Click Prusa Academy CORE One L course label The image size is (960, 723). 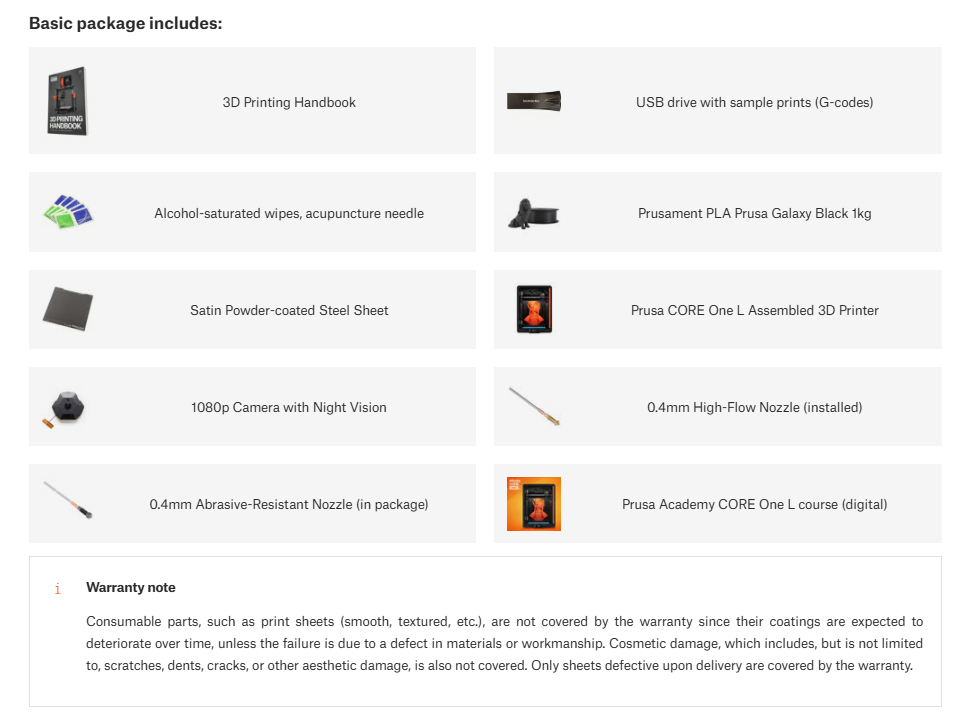pos(754,504)
